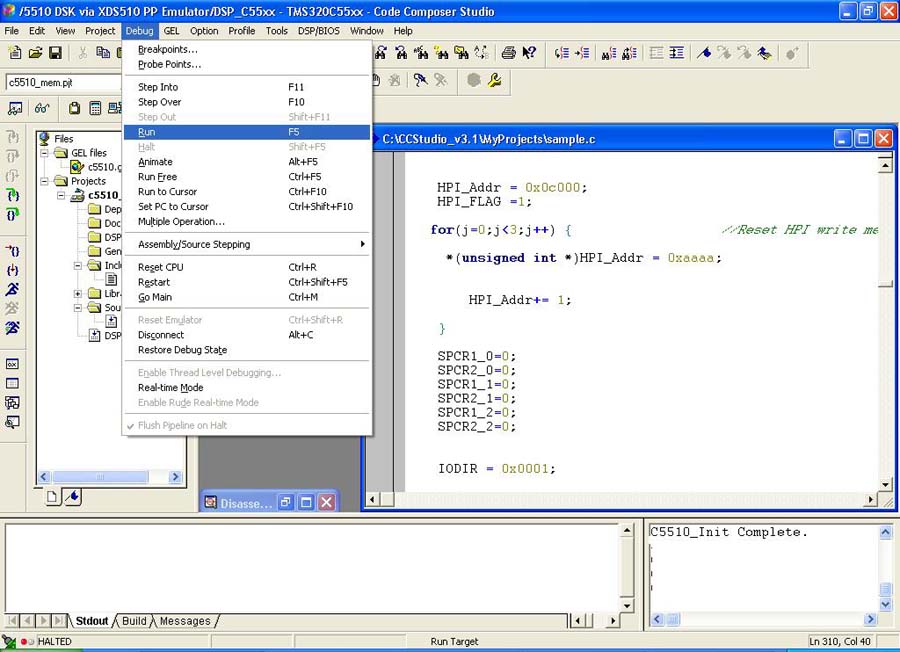Collapse the Include folder node

tap(78, 265)
